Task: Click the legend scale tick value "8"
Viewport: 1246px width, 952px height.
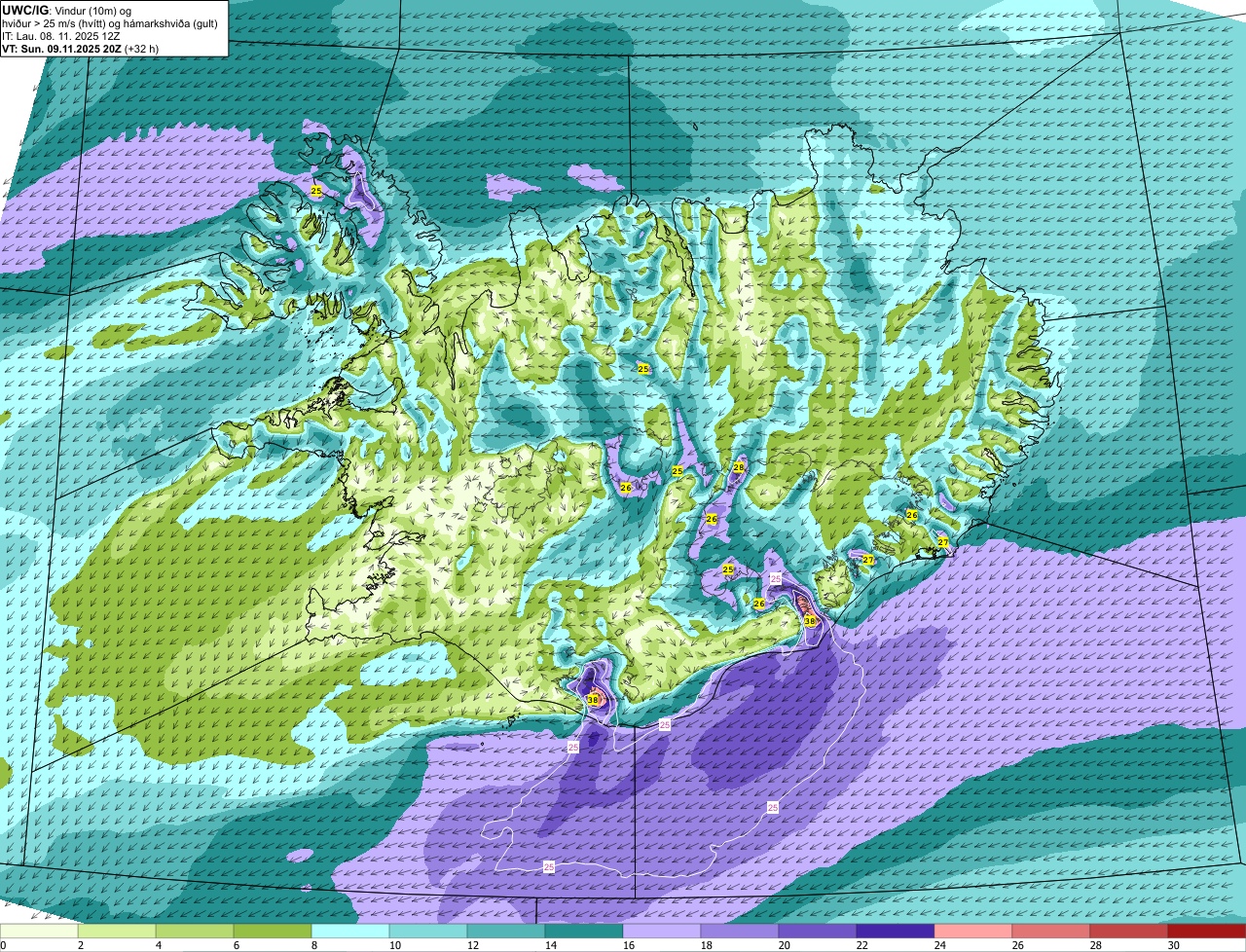Action: point(314,945)
